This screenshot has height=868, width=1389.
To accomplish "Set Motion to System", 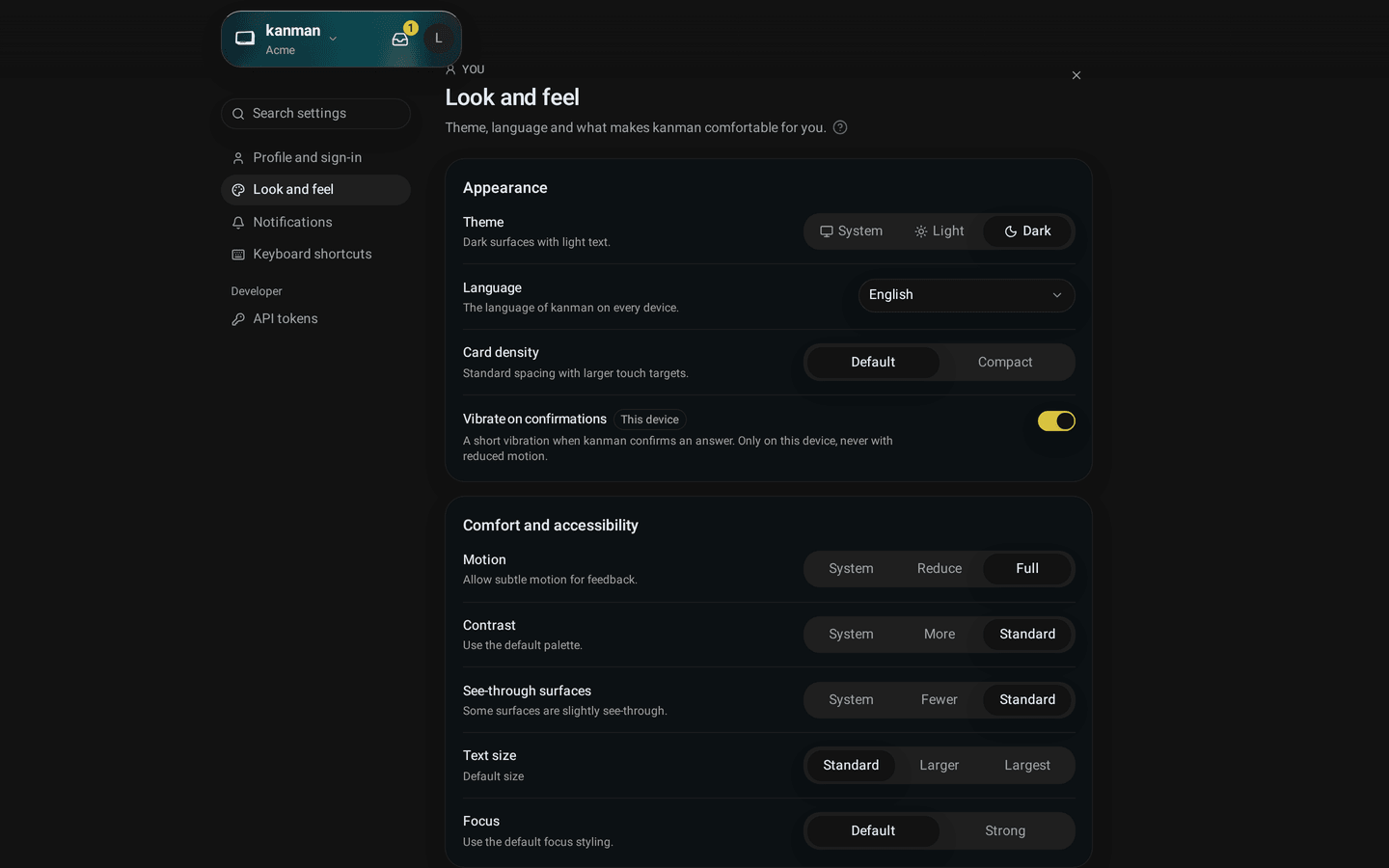I will (x=851, y=569).
